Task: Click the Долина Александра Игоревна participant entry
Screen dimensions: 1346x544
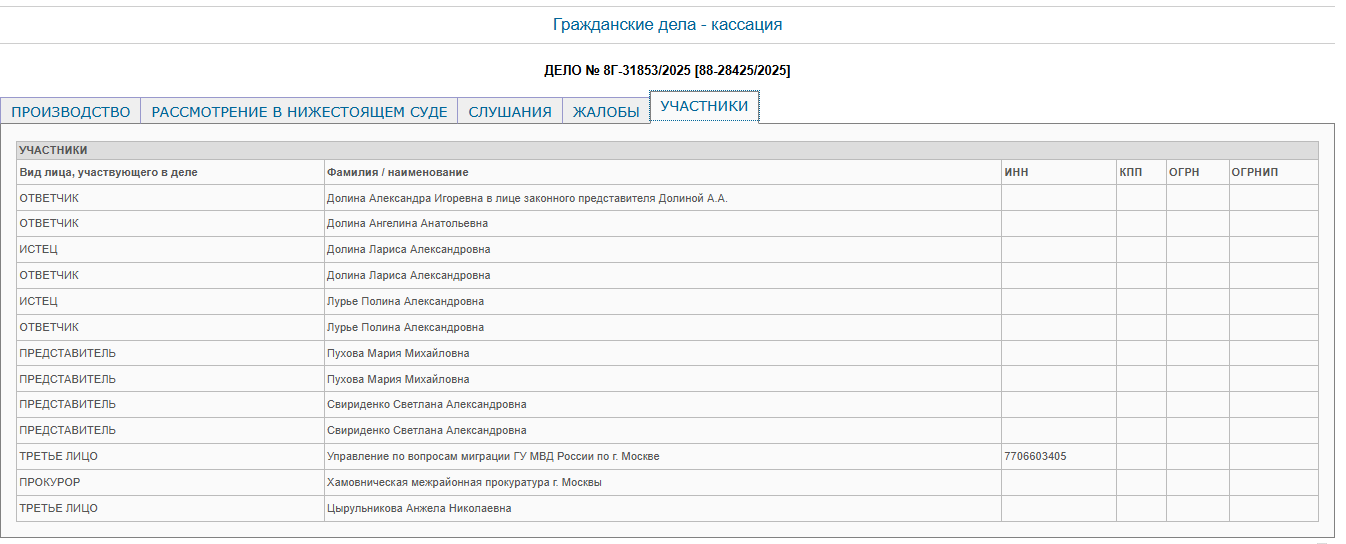Action: 527,199
